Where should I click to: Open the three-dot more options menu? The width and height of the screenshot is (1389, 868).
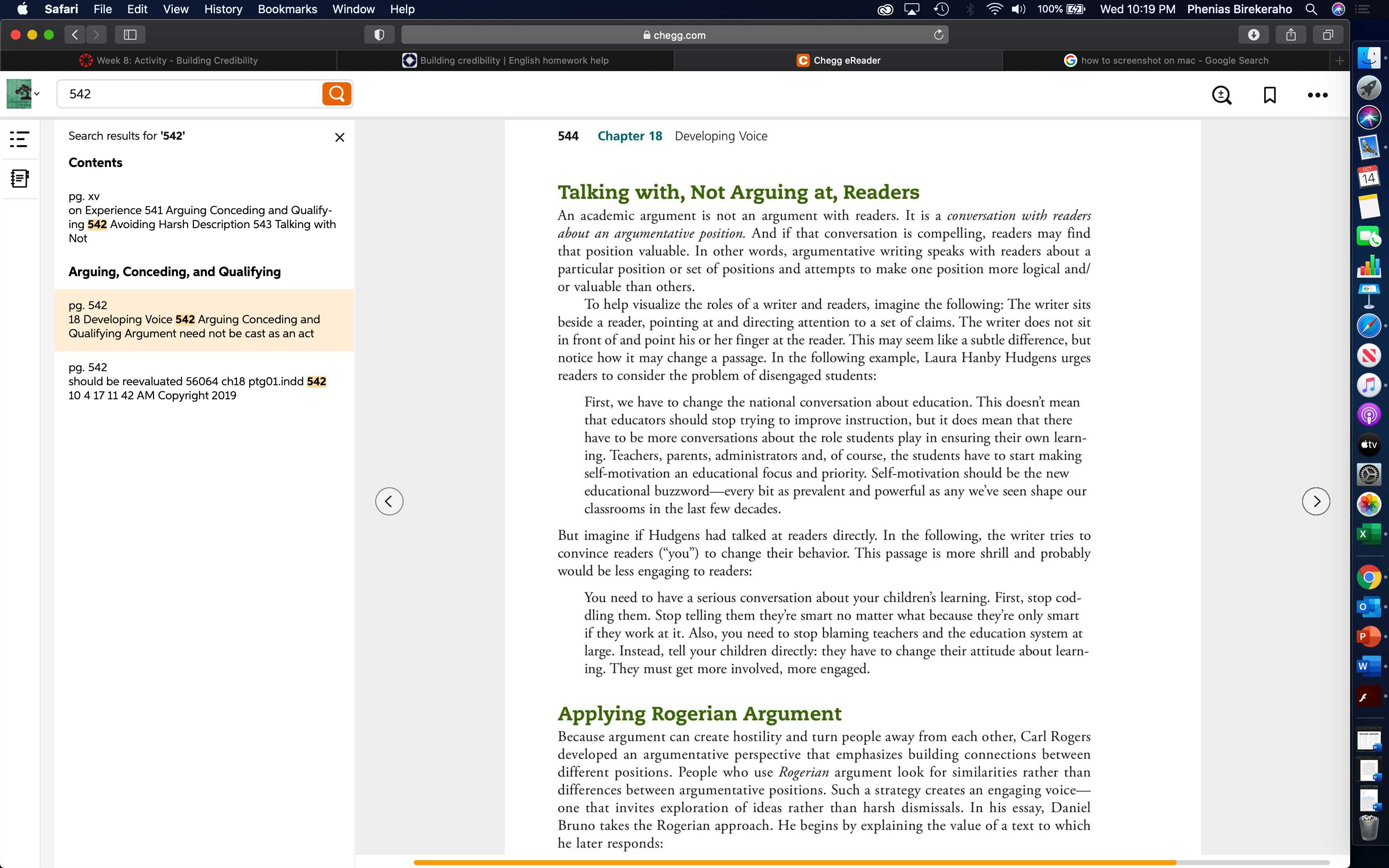[1317, 95]
